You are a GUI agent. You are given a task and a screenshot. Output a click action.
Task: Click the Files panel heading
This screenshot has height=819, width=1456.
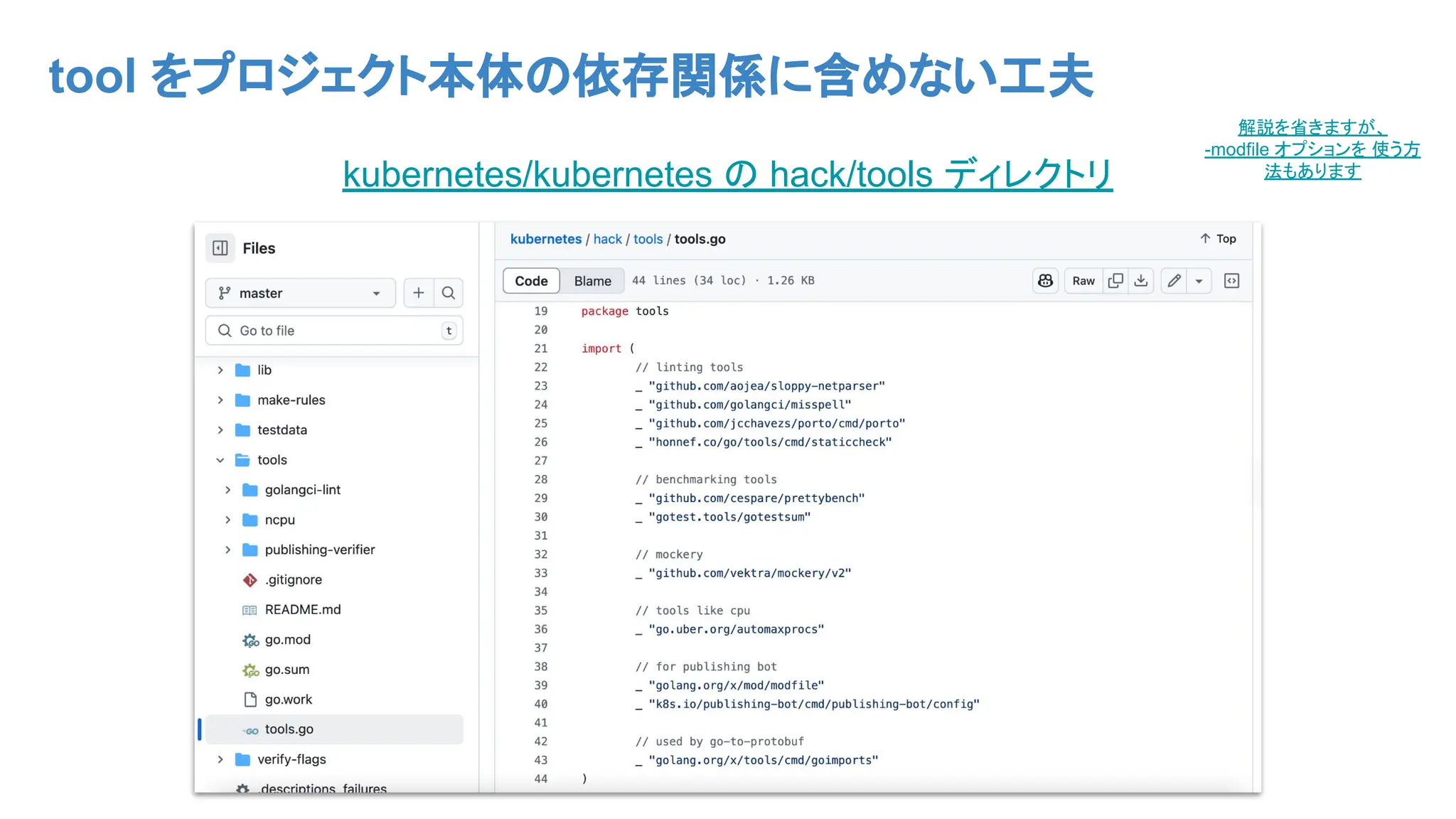(259, 248)
